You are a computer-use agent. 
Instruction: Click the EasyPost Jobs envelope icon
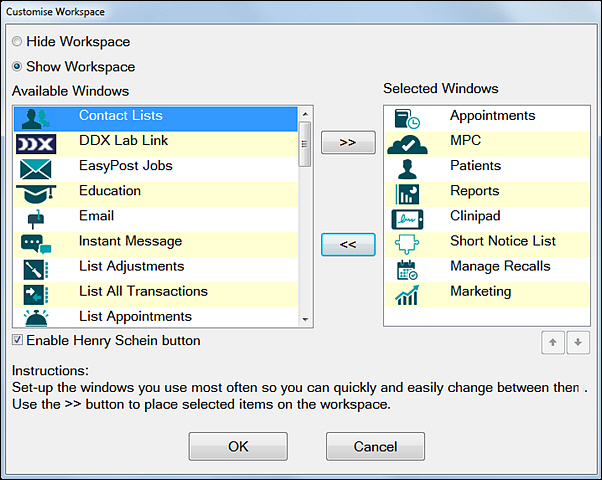coord(36,169)
